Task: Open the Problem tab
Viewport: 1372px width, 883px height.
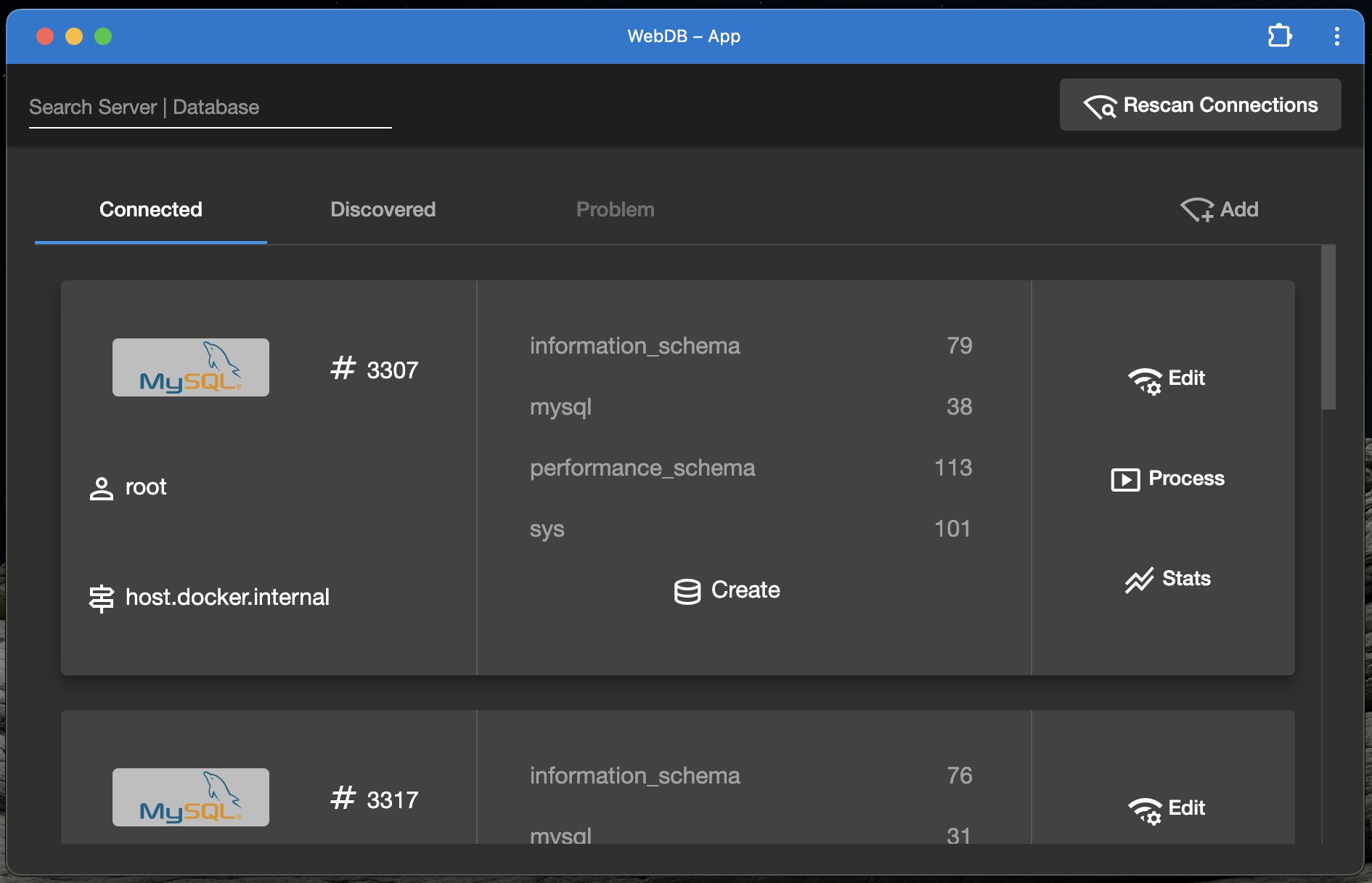Action: (615, 209)
